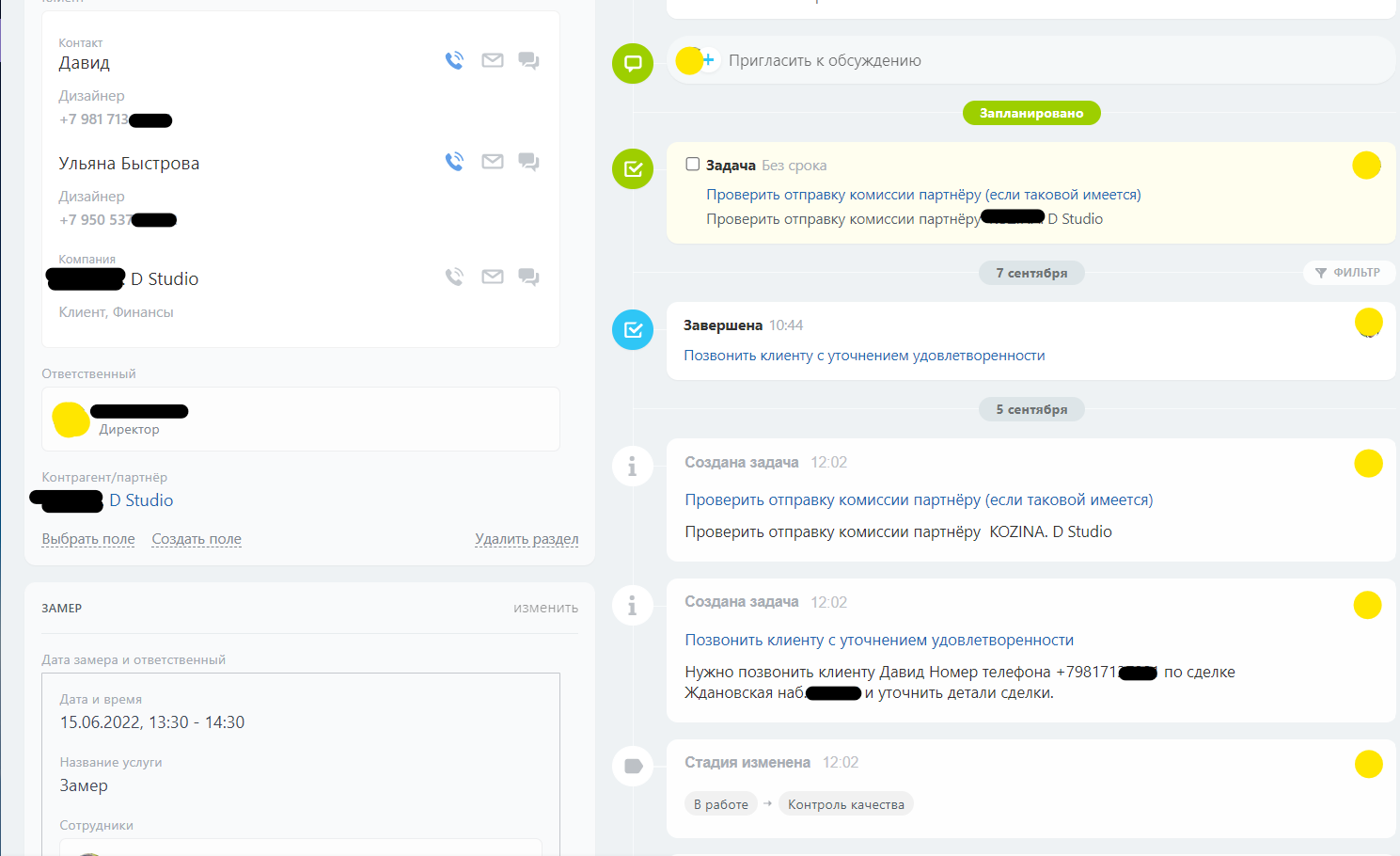Click Выбрать поле link

[88, 539]
